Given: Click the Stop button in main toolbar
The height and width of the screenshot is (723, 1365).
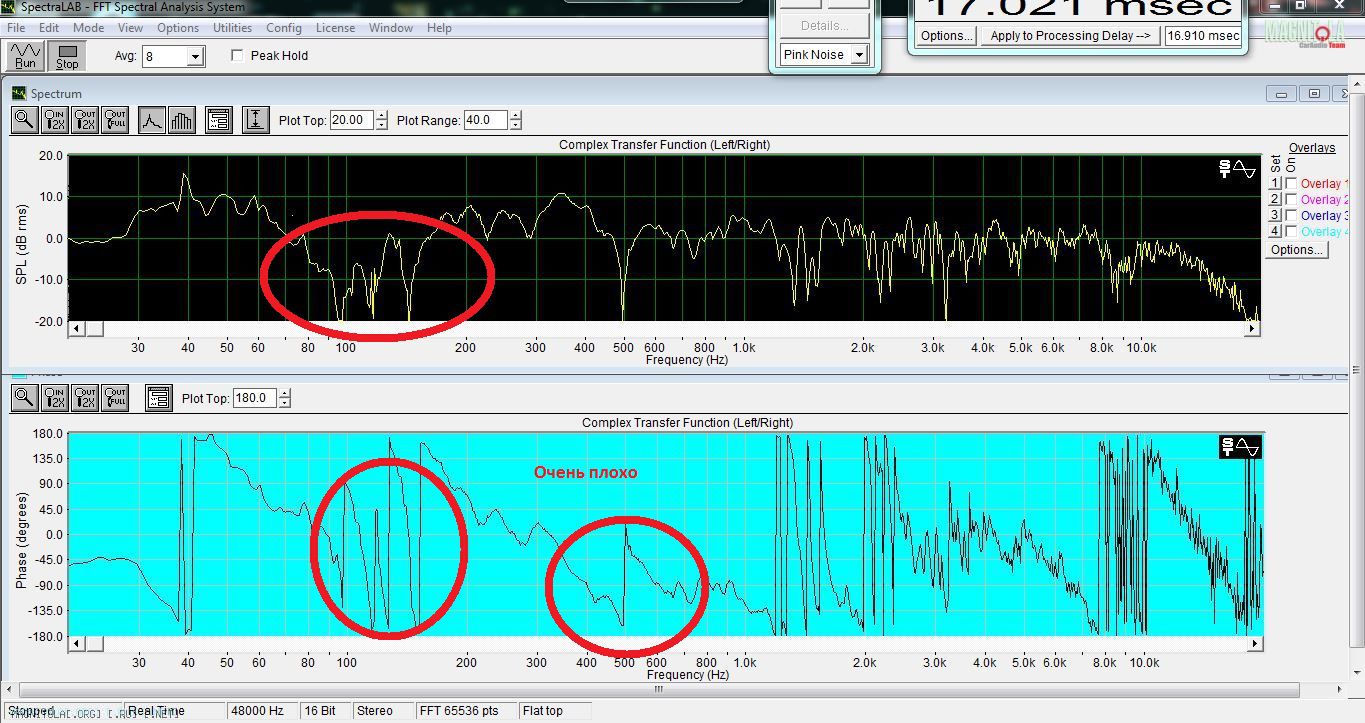Looking at the screenshot, I should [x=67, y=56].
